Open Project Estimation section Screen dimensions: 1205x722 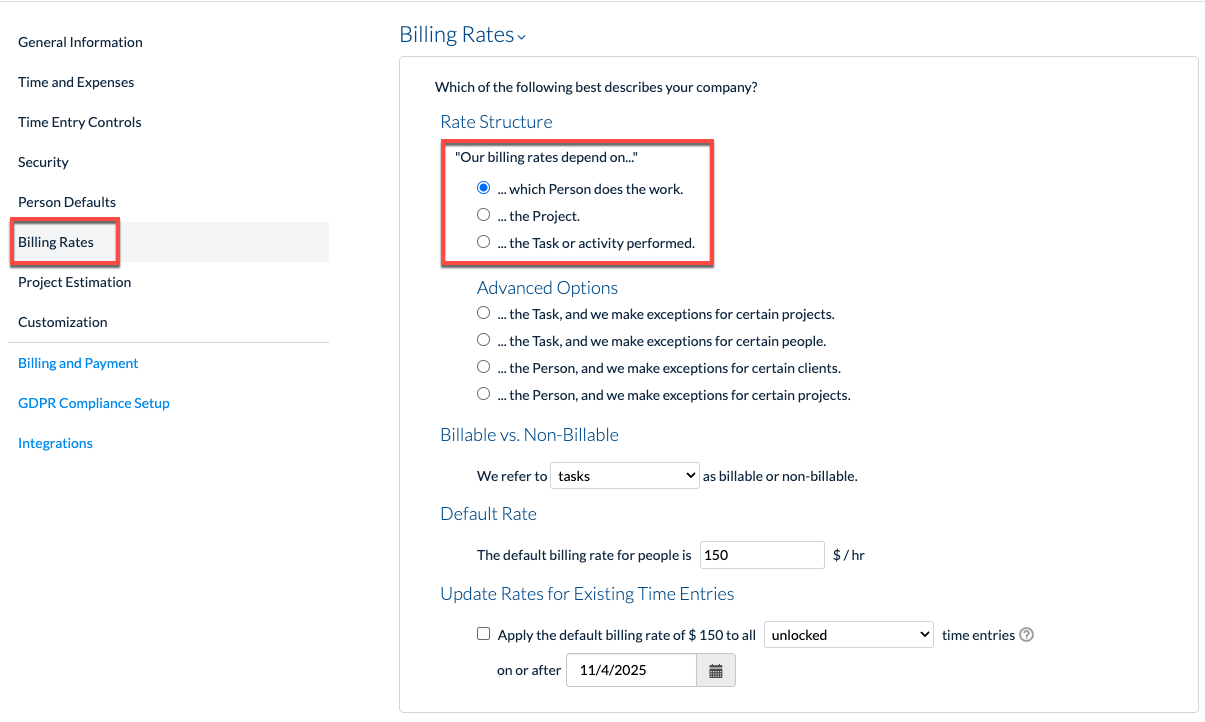point(75,282)
